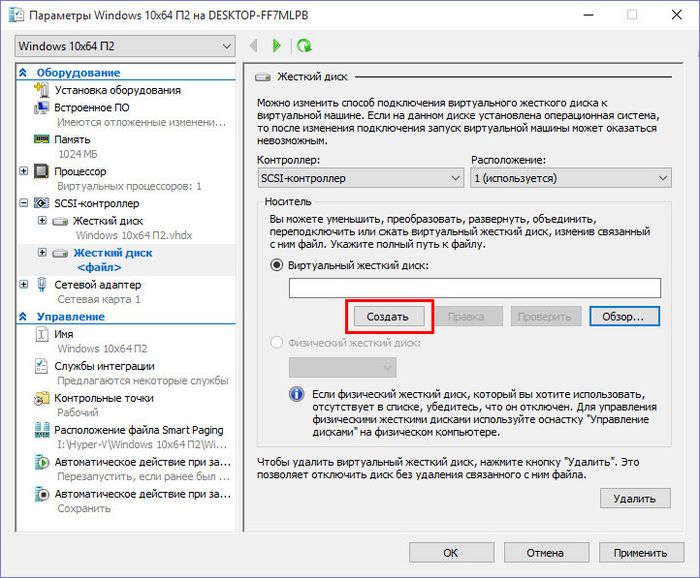Click the greyed back arrow icon in the toolbar
The height and width of the screenshot is (578, 700).
tap(254, 46)
